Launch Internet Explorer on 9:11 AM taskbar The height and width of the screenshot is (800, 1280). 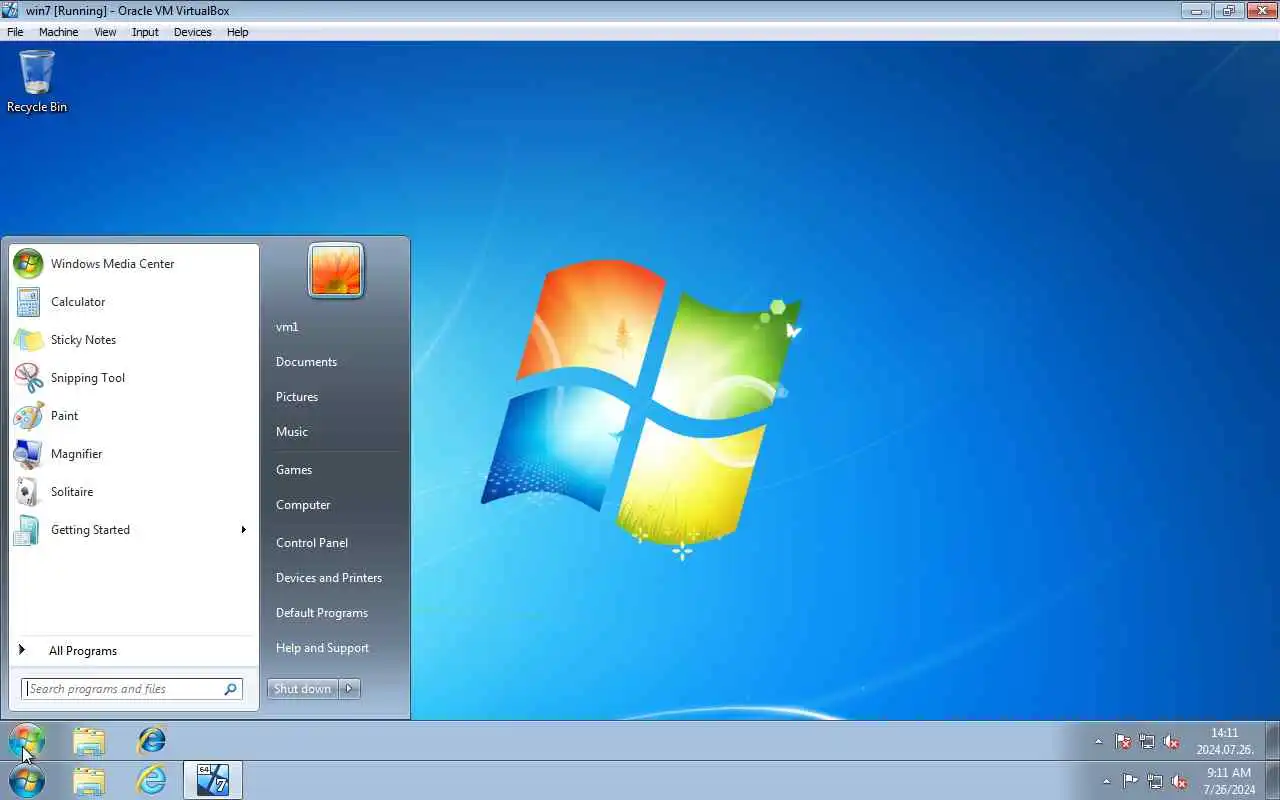pos(152,780)
